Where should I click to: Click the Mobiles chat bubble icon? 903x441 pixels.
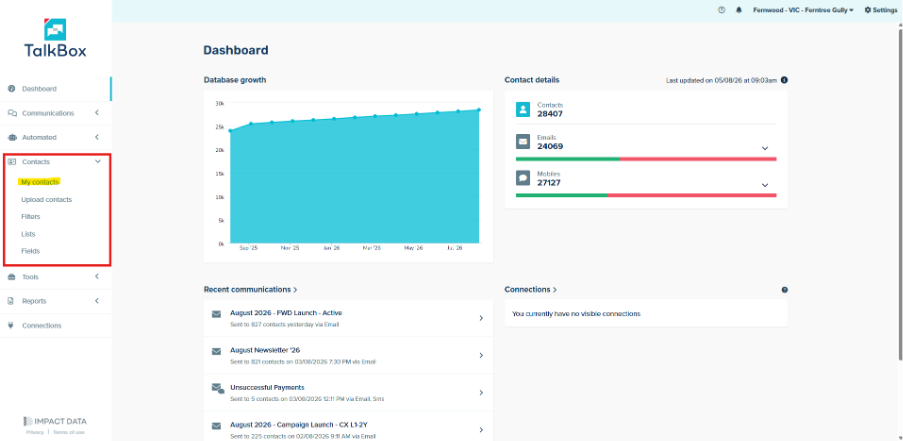pos(523,178)
